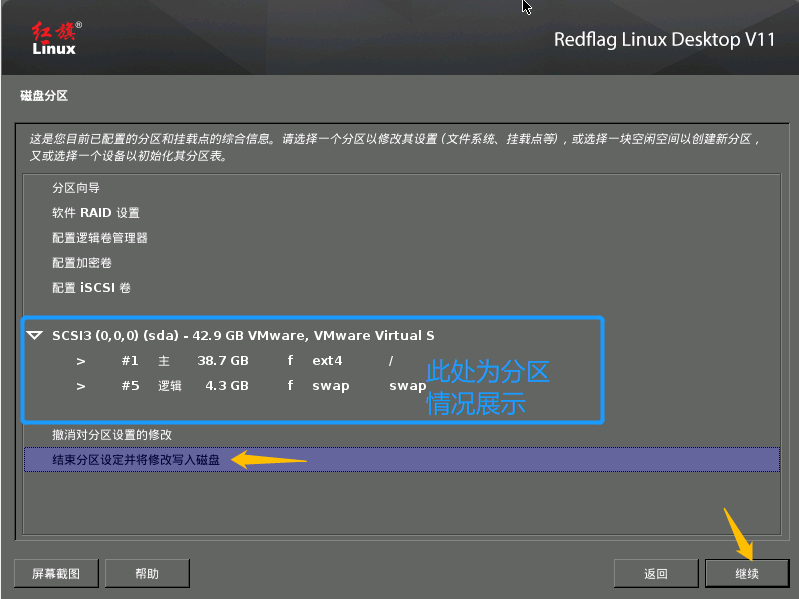Click the > marker of partition #1
The height and width of the screenshot is (599, 799).
81,361
